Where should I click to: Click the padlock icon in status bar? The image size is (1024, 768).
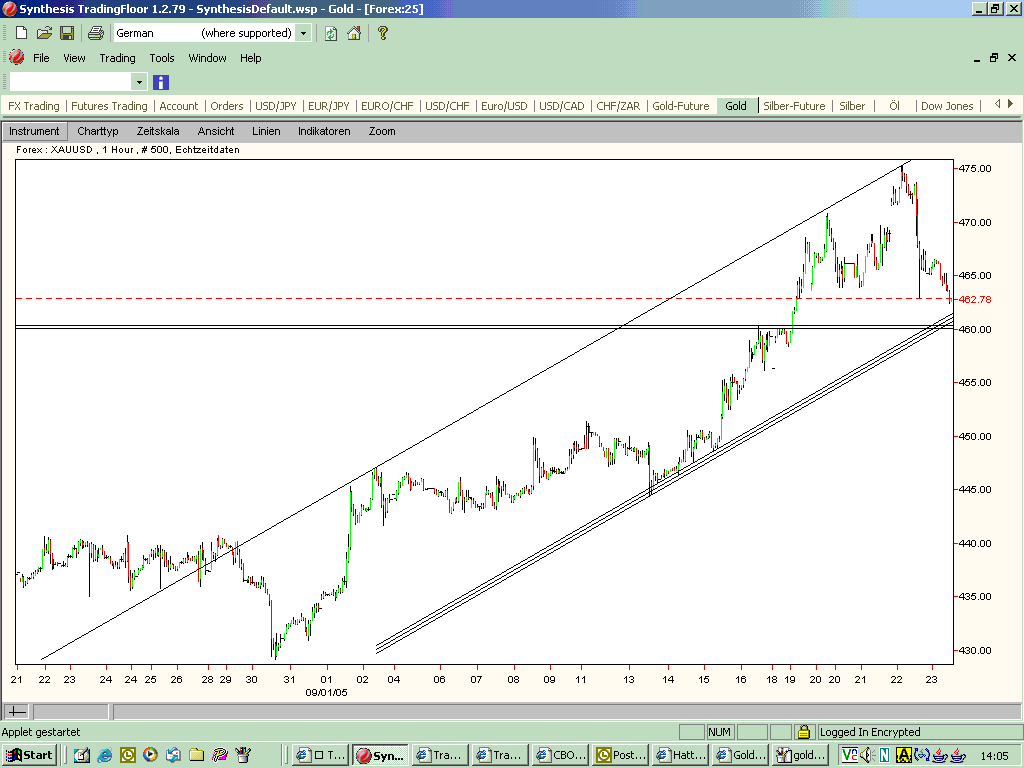(x=804, y=732)
